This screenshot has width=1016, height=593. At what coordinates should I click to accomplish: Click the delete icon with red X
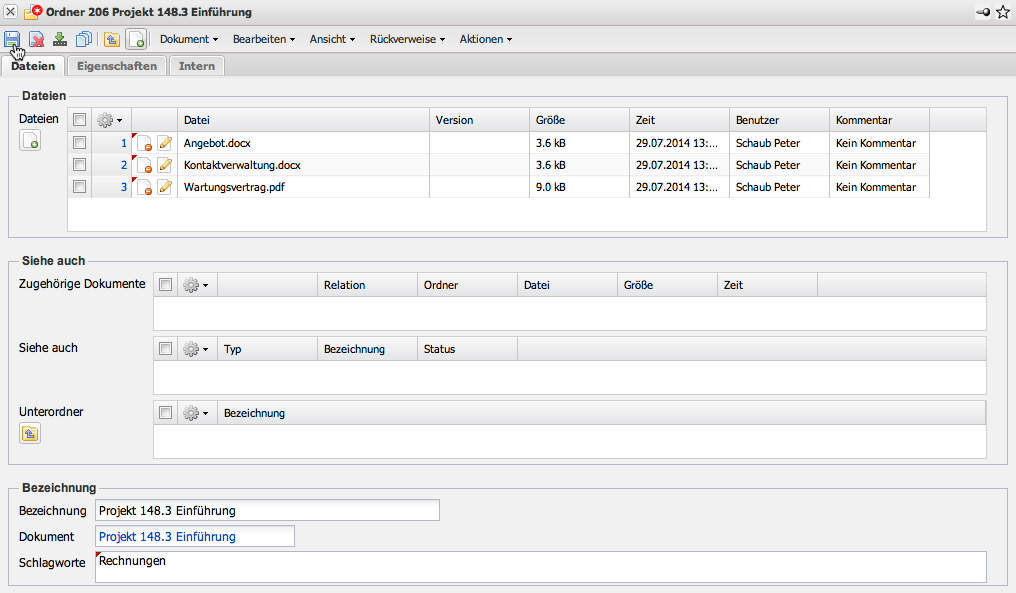(37, 40)
